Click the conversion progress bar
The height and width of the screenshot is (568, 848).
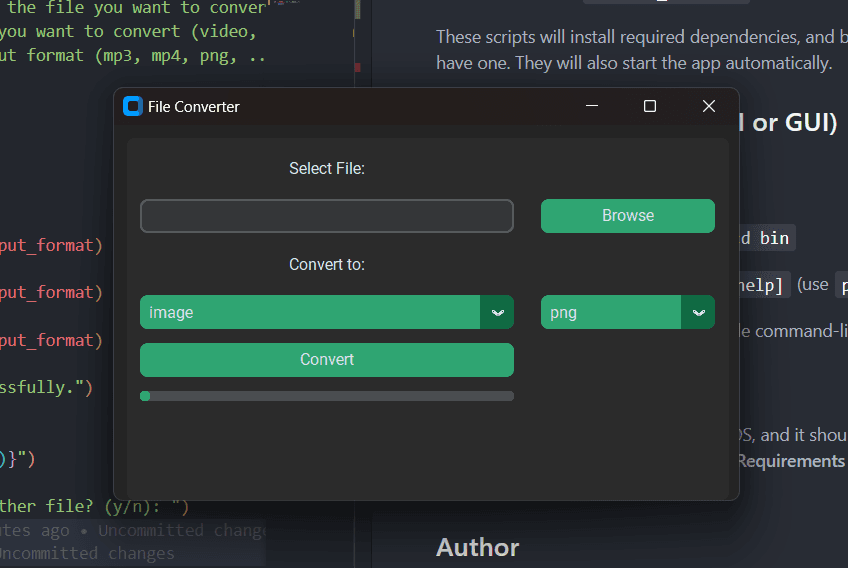click(x=326, y=396)
